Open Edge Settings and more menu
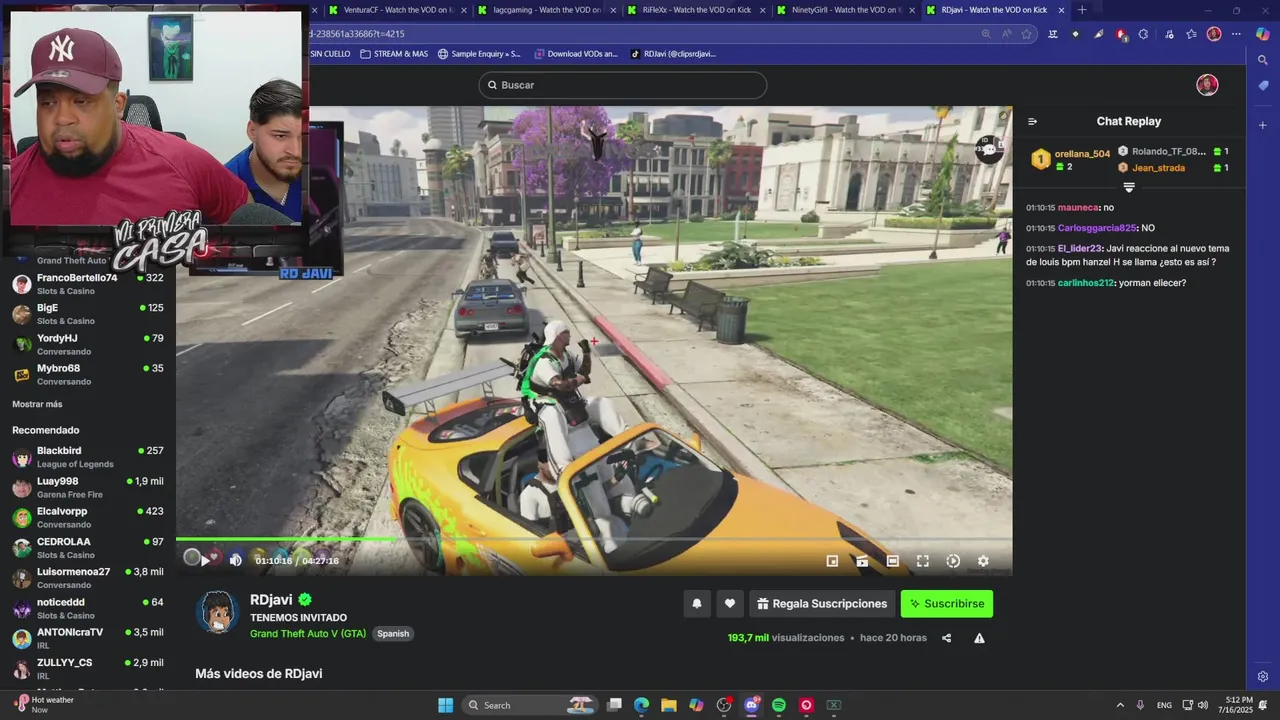The height and width of the screenshot is (720, 1280). pos(1236,34)
